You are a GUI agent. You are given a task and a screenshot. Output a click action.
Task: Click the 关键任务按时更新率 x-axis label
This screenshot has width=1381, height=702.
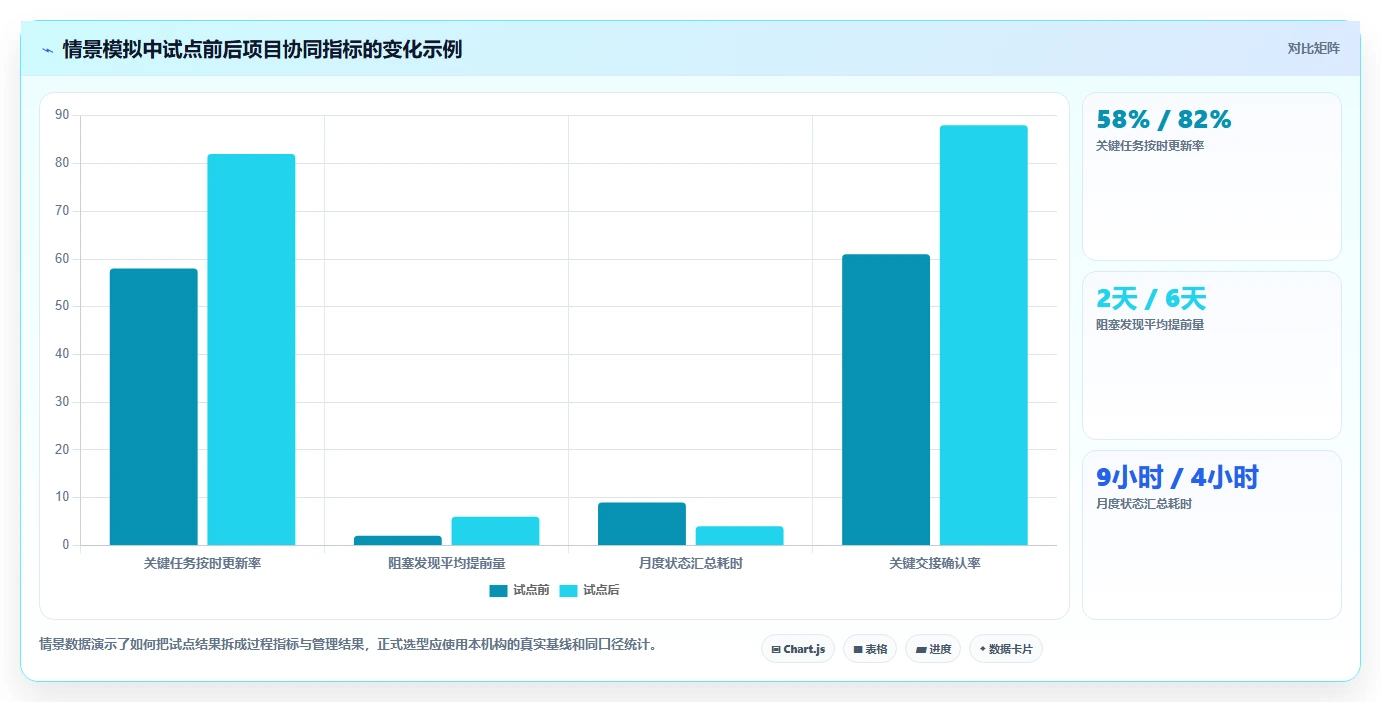[202, 563]
